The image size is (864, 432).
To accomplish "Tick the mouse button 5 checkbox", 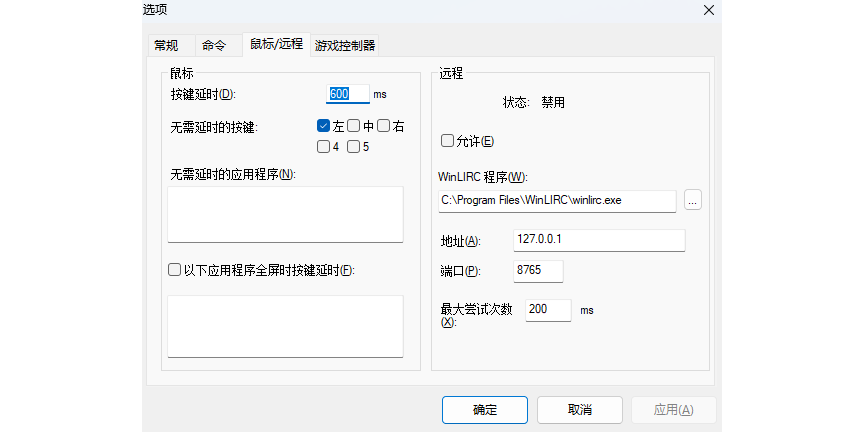I will 353,147.
